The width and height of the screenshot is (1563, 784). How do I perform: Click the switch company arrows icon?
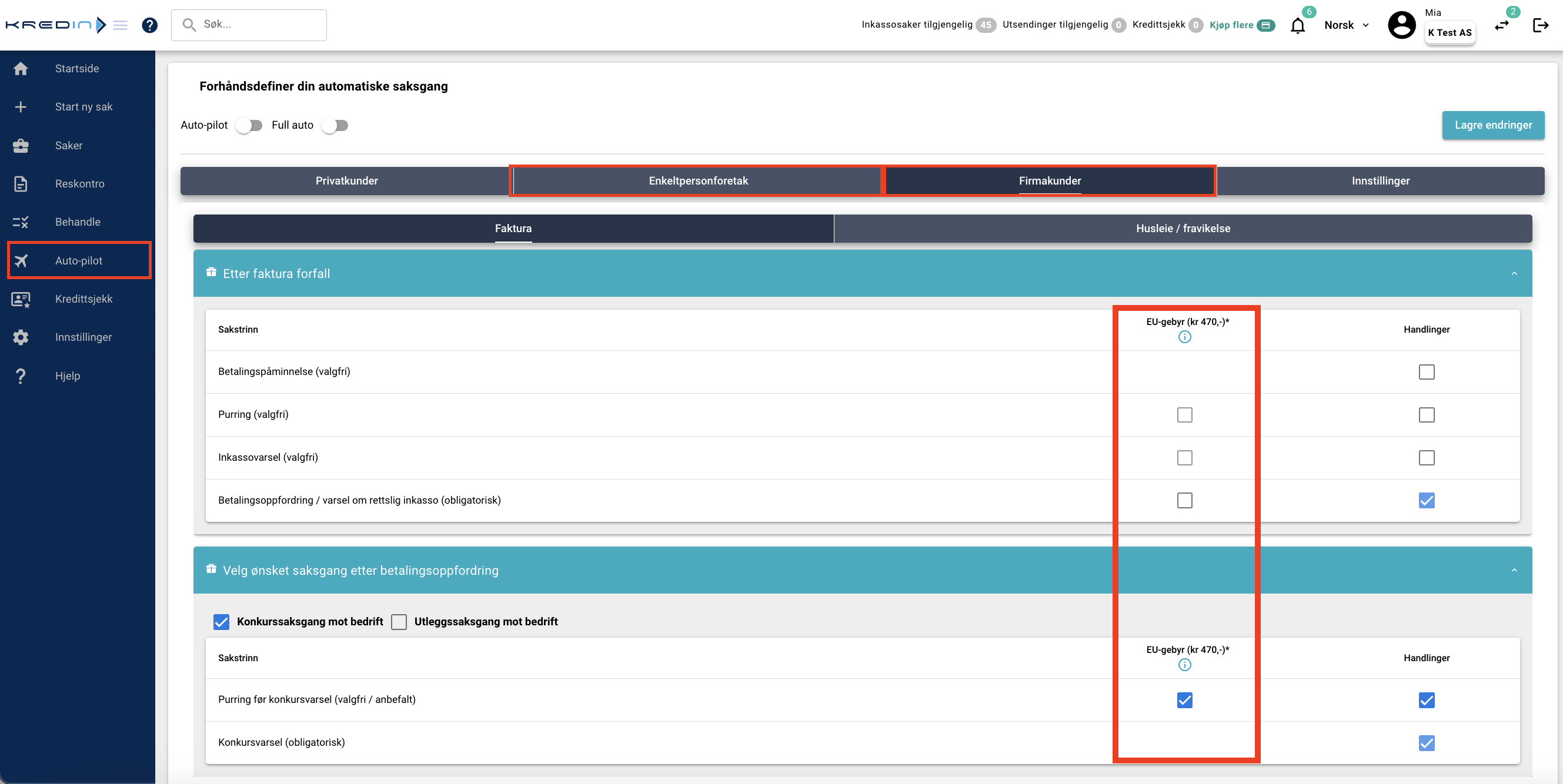(x=1502, y=25)
